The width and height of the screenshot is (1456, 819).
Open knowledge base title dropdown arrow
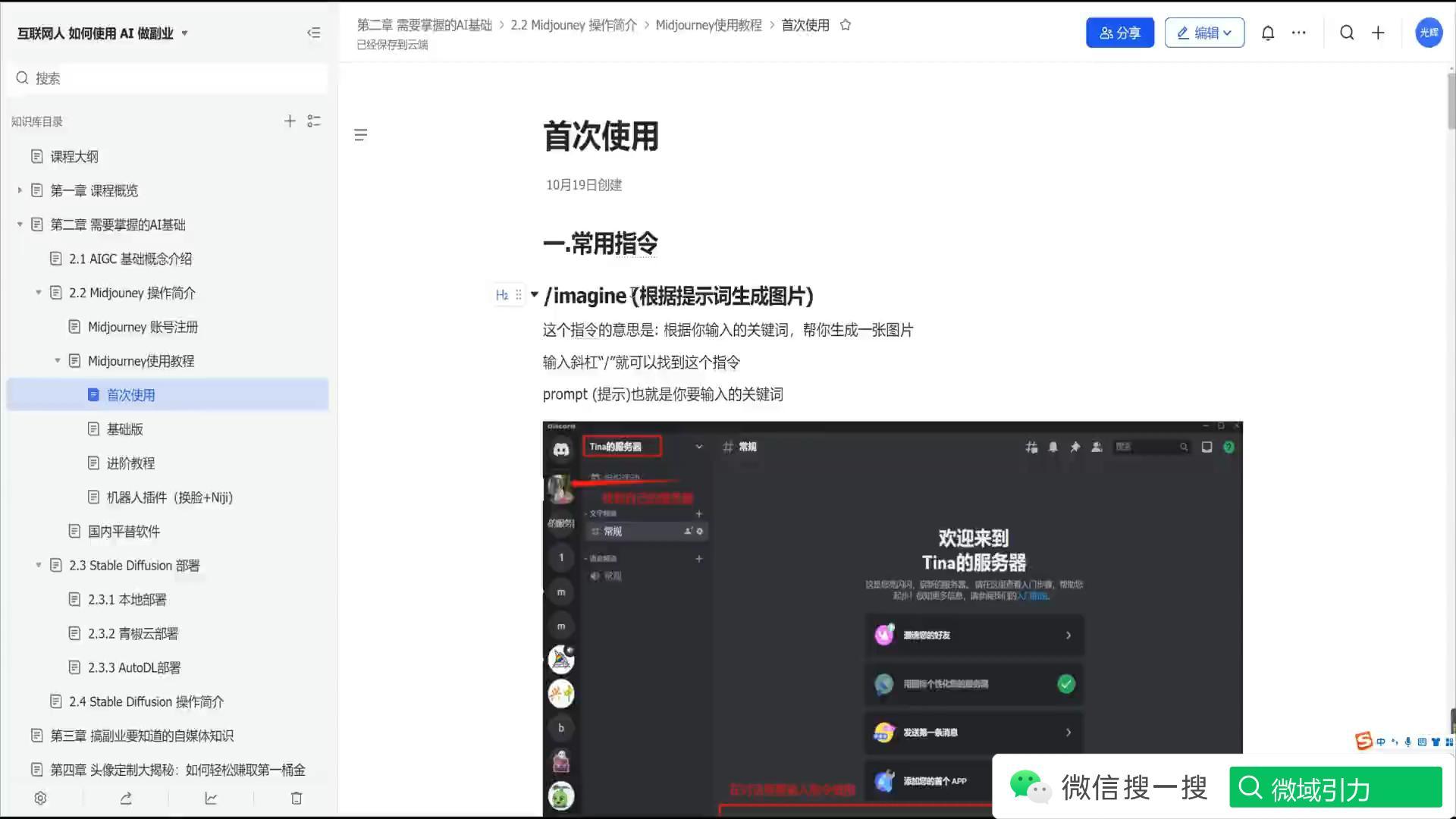(184, 33)
